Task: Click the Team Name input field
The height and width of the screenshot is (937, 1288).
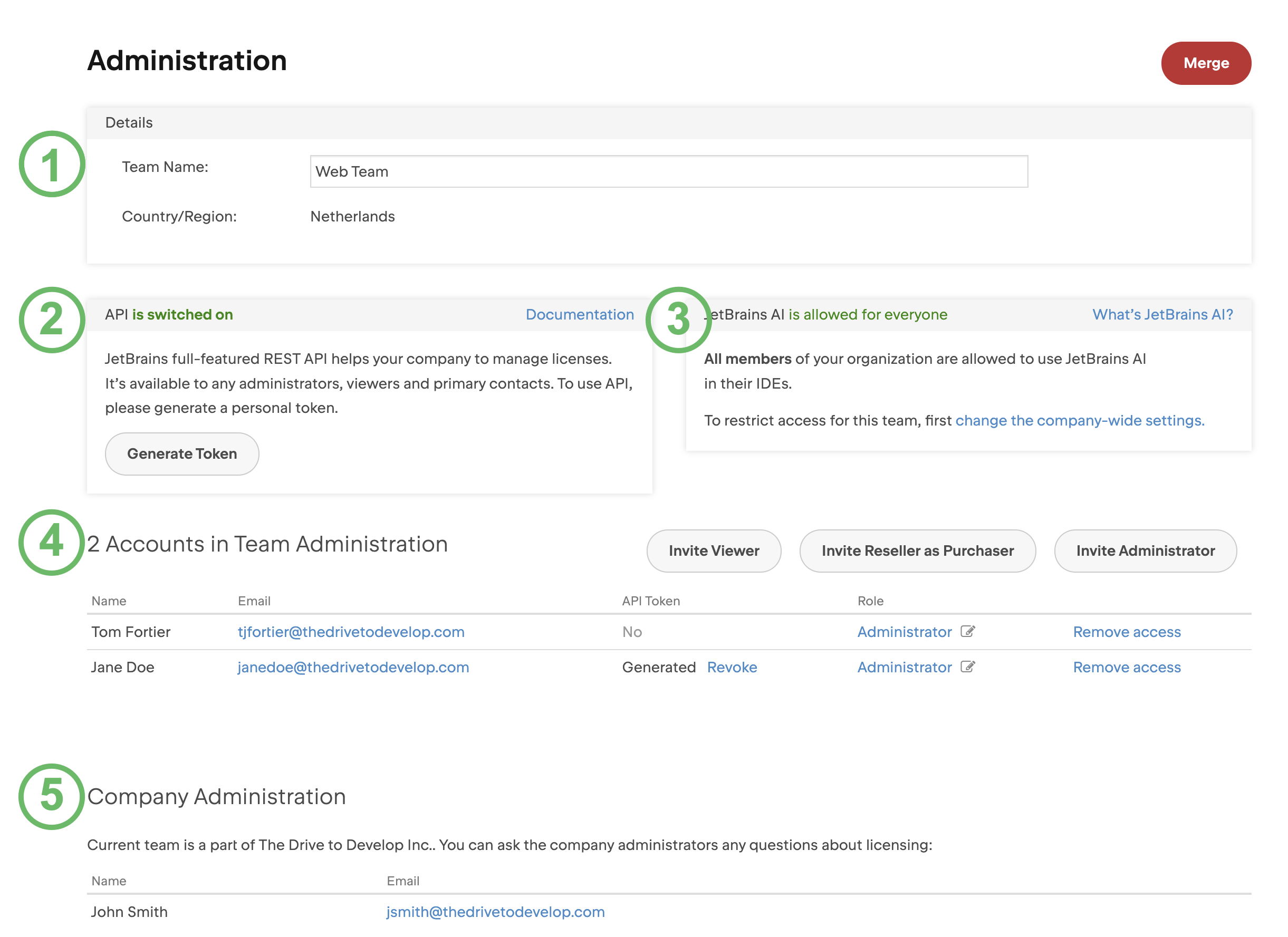Action: 668,171
